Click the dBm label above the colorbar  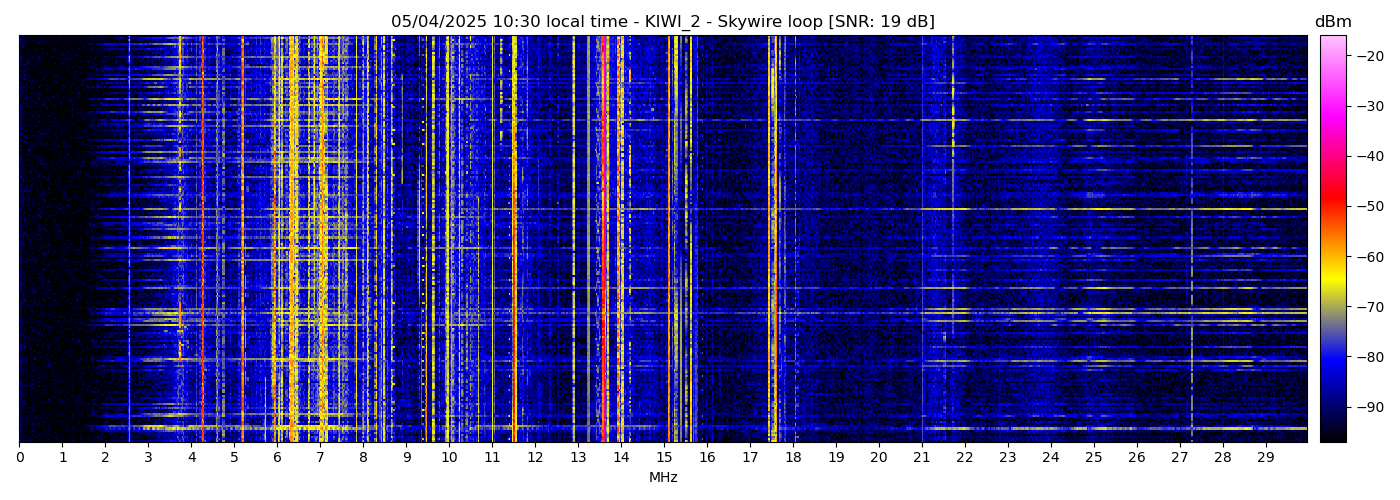pyautogui.click(x=1332, y=22)
